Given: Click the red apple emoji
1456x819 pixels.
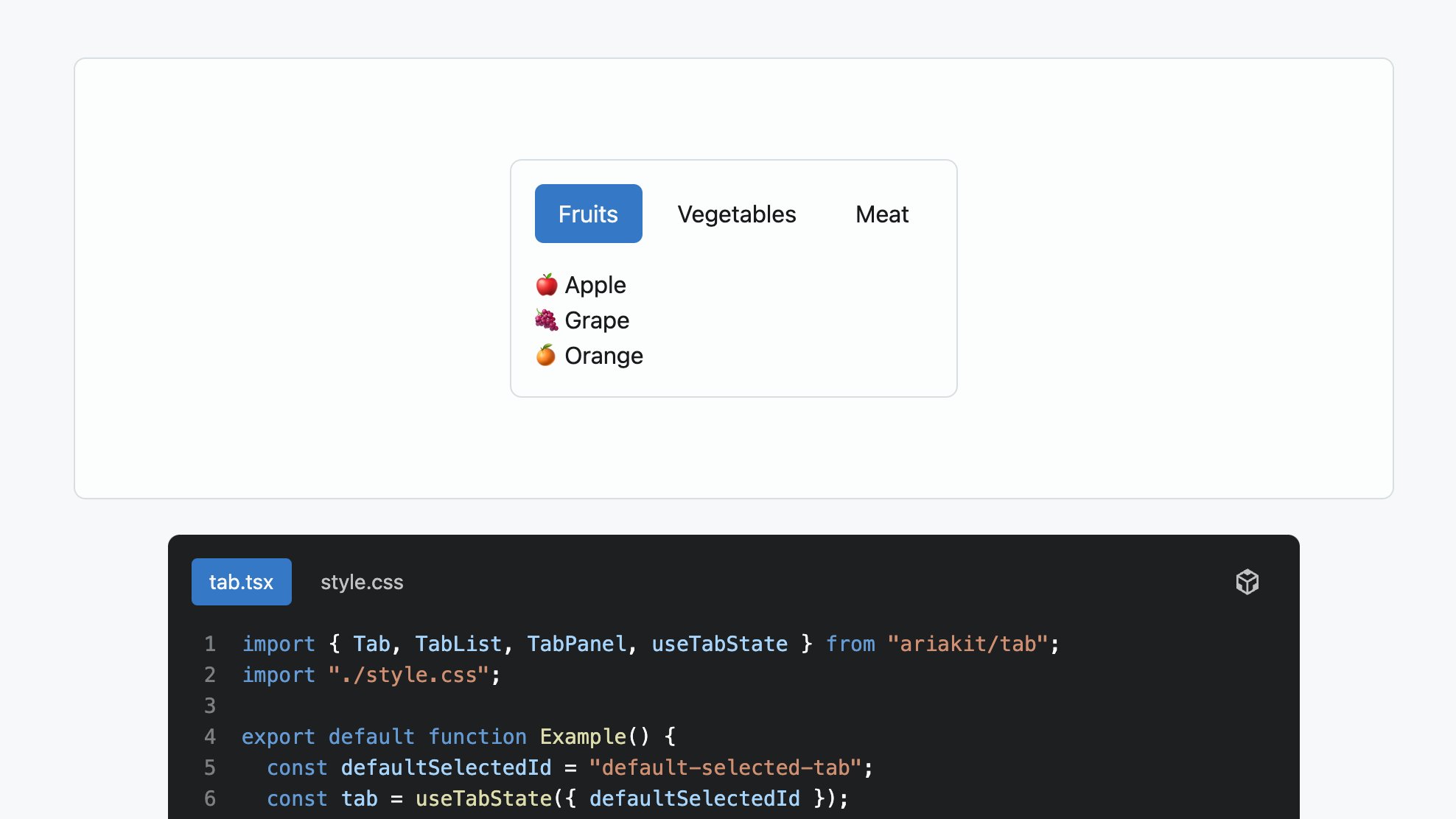Looking at the screenshot, I should pyautogui.click(x=546, y=284).
